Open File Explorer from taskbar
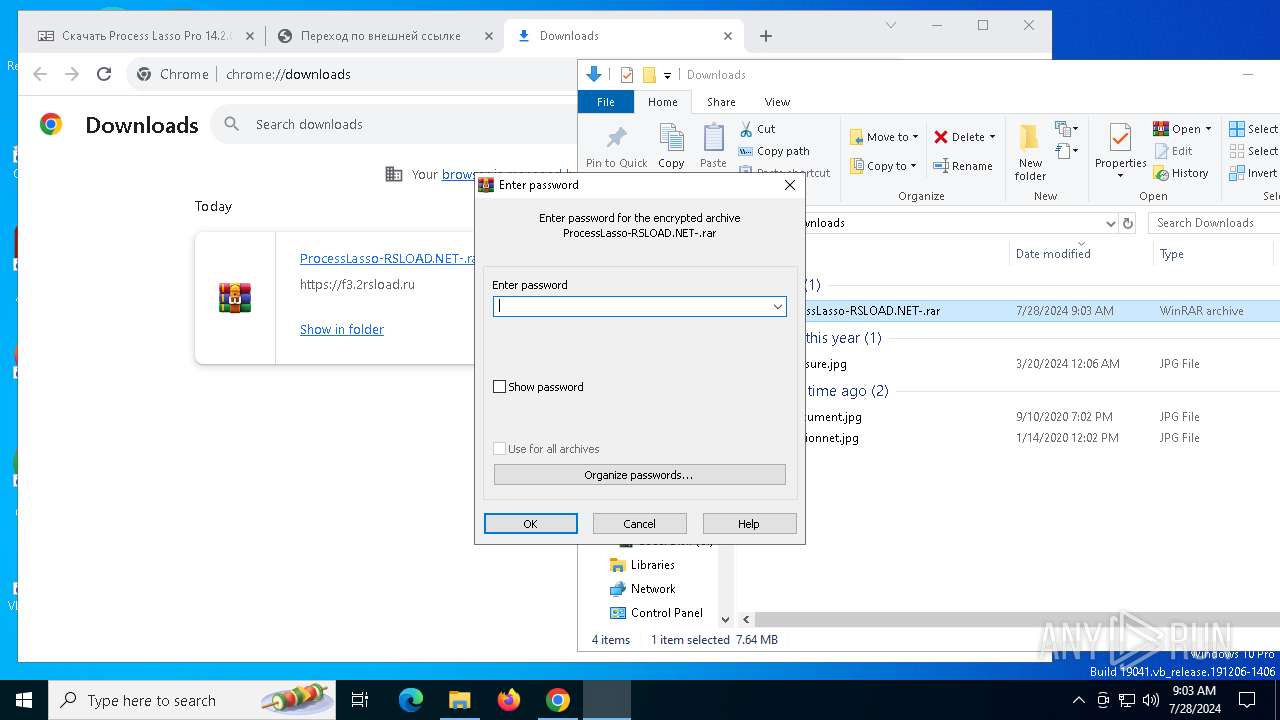1280x720 pixels. pyautogui.click(x=459, y=700)
